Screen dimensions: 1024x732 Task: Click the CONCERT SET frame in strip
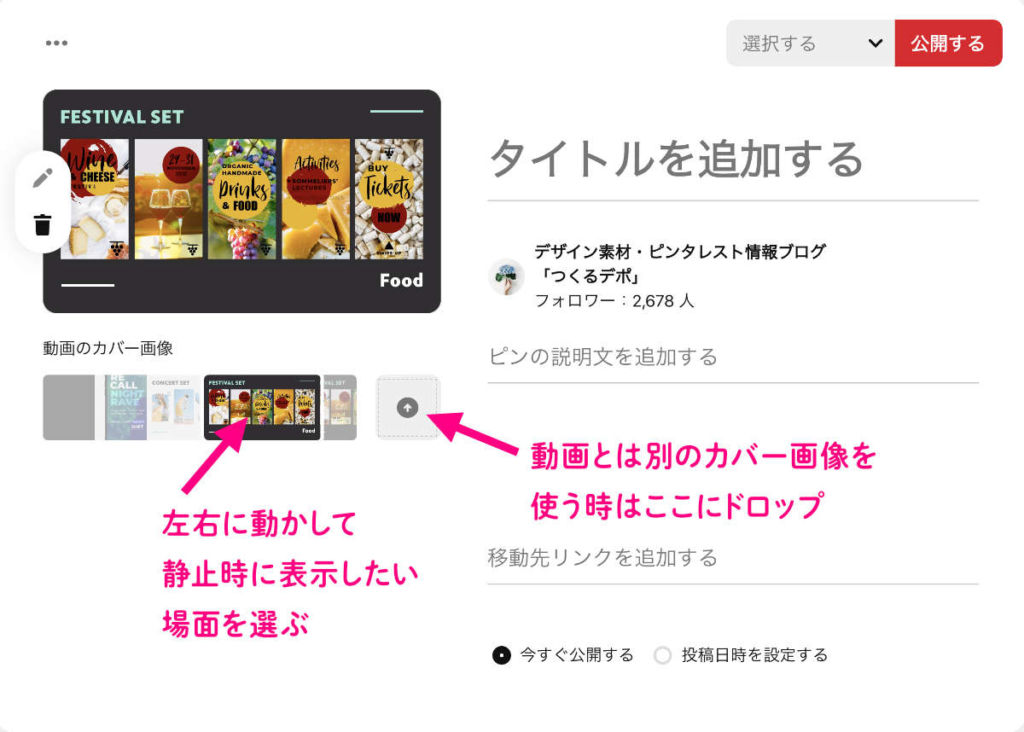[174, 407]
